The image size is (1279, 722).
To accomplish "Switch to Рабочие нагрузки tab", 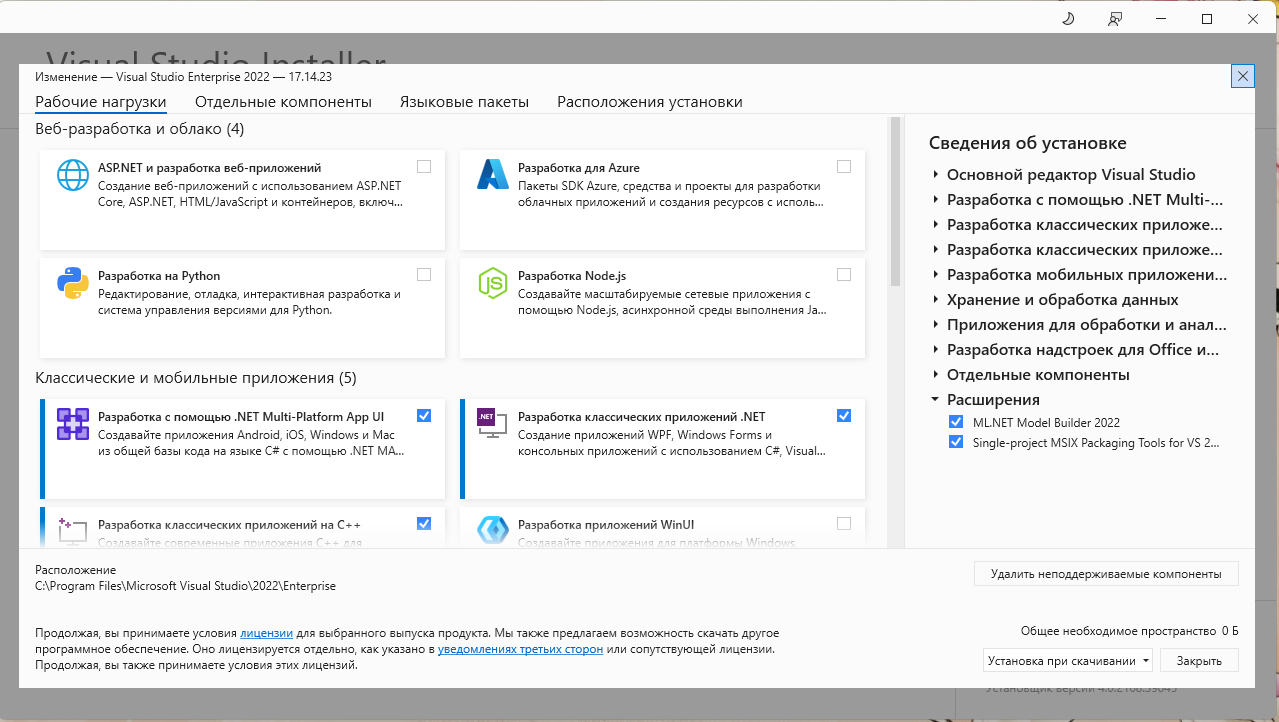I will [x=101, y=102].
